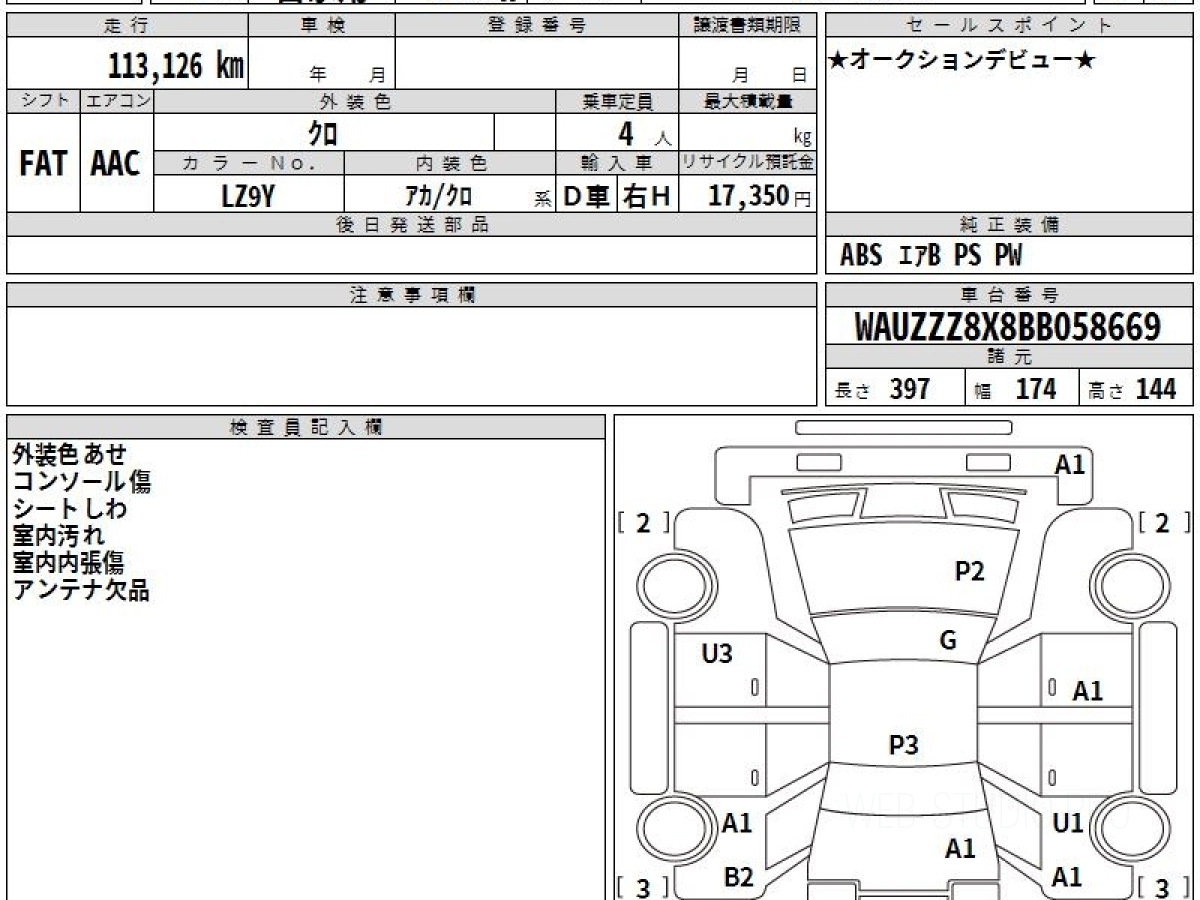Select the equipment list ABS エアB PS PW

point(931,256)
